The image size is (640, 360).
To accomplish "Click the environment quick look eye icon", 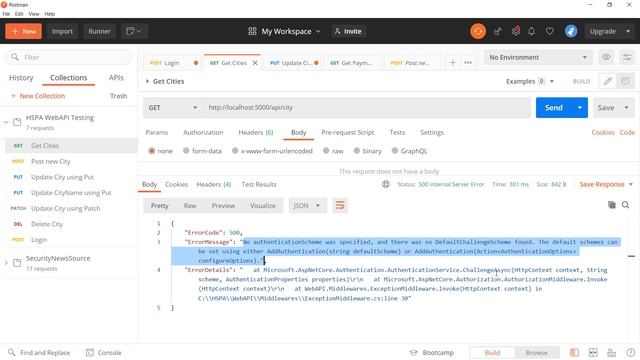I will click(606, 57).
